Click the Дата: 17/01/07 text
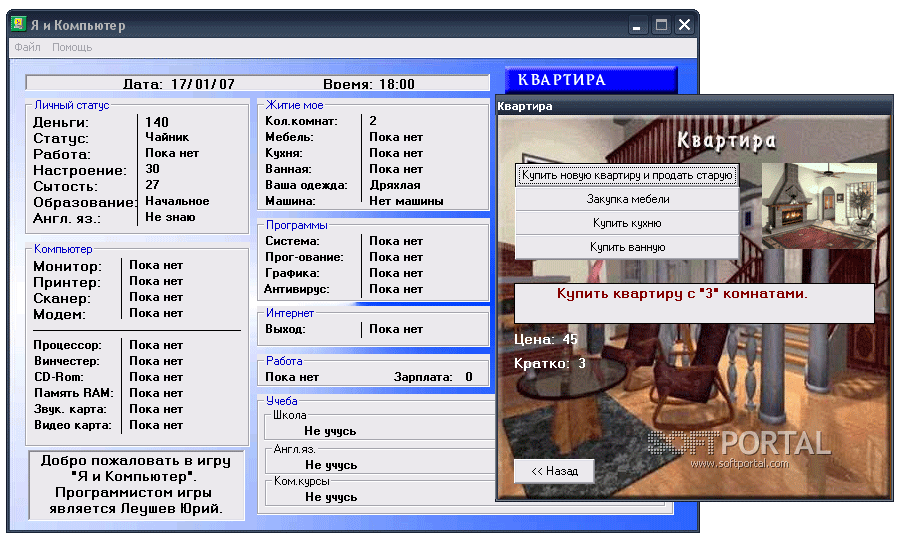This screenshot has width=905, height=541. (179, 84)
